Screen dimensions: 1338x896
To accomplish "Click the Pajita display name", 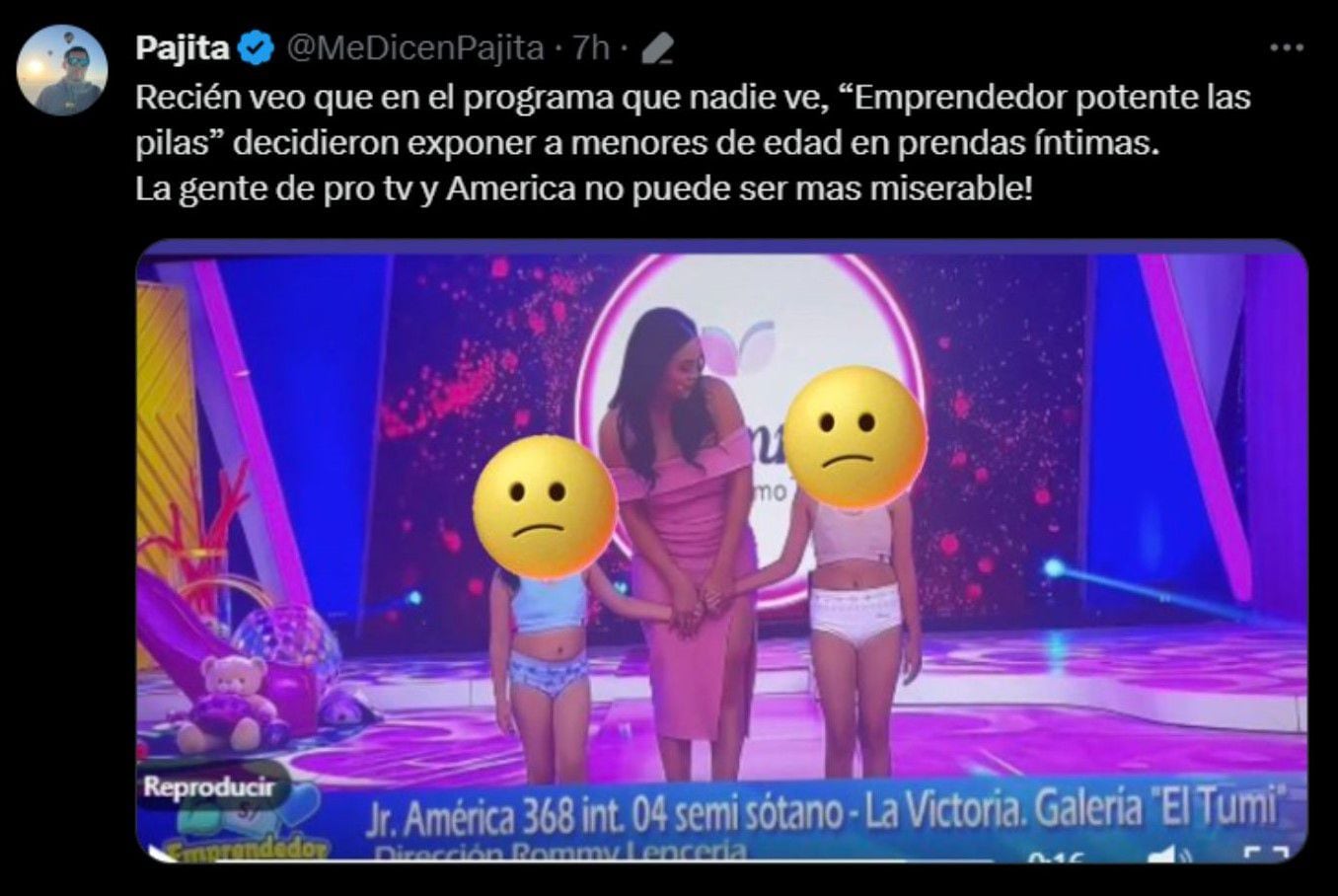I will pyautogui.click(x=183, y=47).
